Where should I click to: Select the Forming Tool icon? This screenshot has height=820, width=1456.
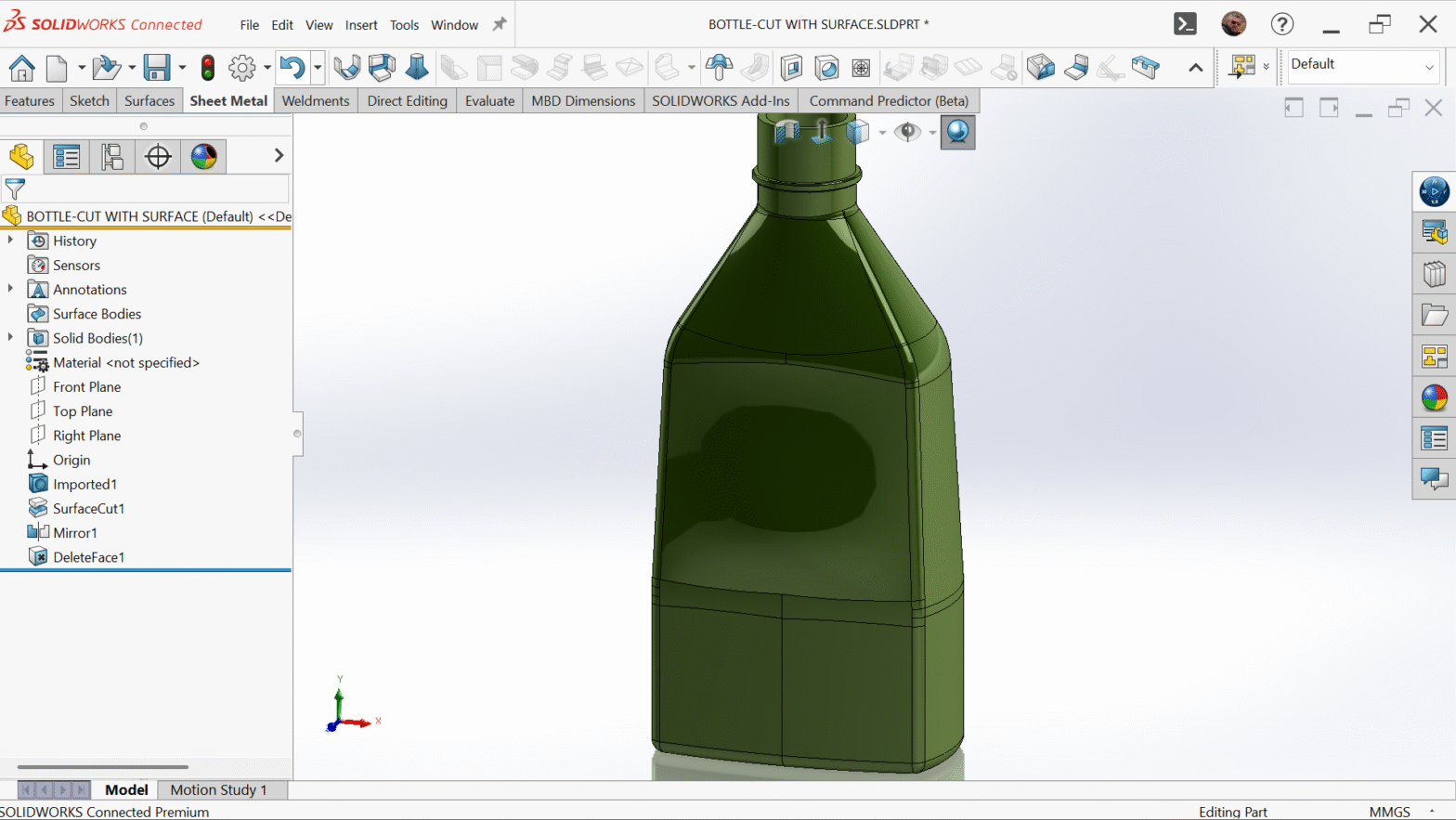tap(719, 68)
